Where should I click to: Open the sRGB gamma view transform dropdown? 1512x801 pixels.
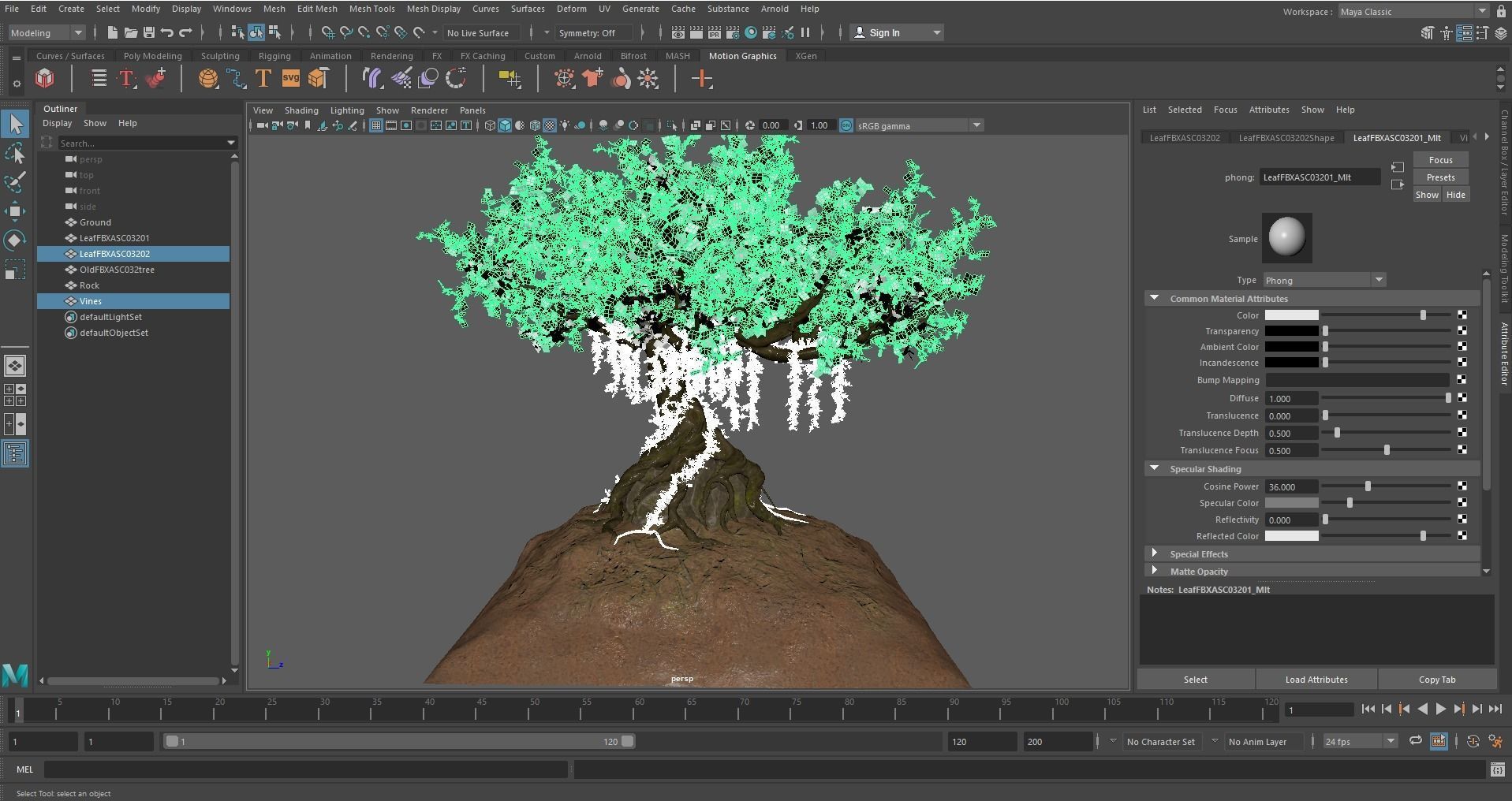tap(920, 125)
